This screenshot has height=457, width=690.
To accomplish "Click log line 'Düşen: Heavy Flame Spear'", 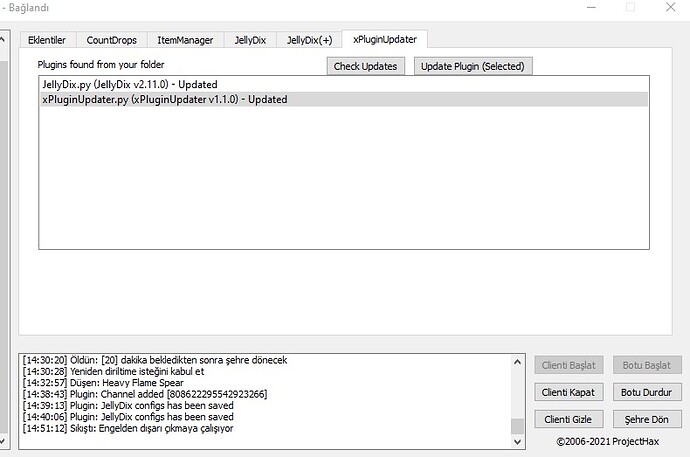I will point(103,383).
